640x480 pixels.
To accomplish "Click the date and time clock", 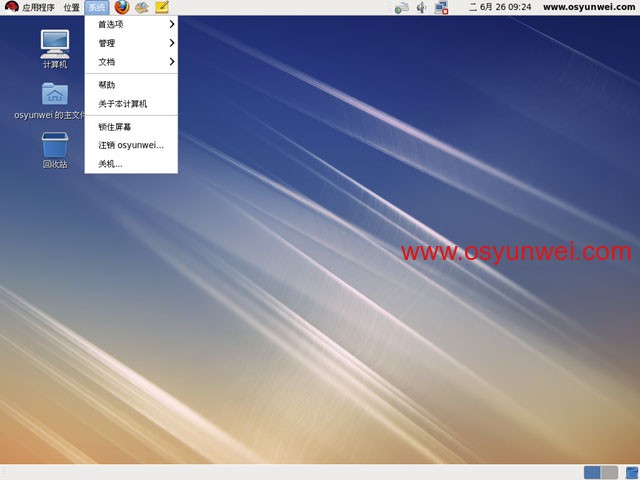I will 500,7.
